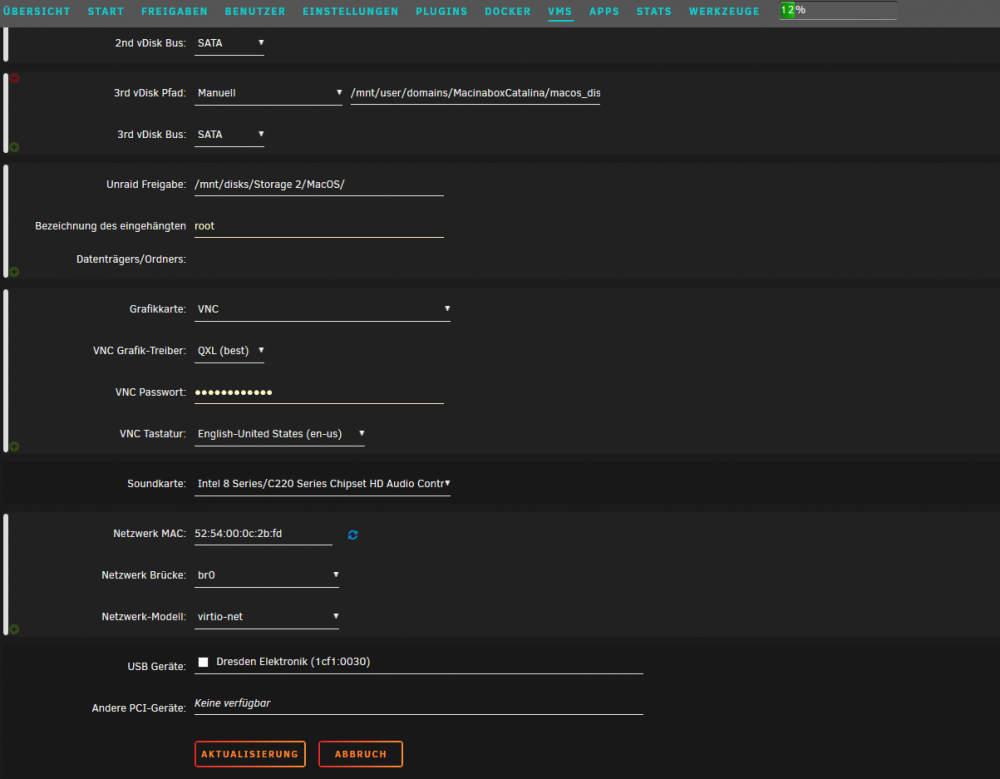Click the VNC Tastatur label
This screenshot has width=1000, height=779.
(x=153, y=434)
